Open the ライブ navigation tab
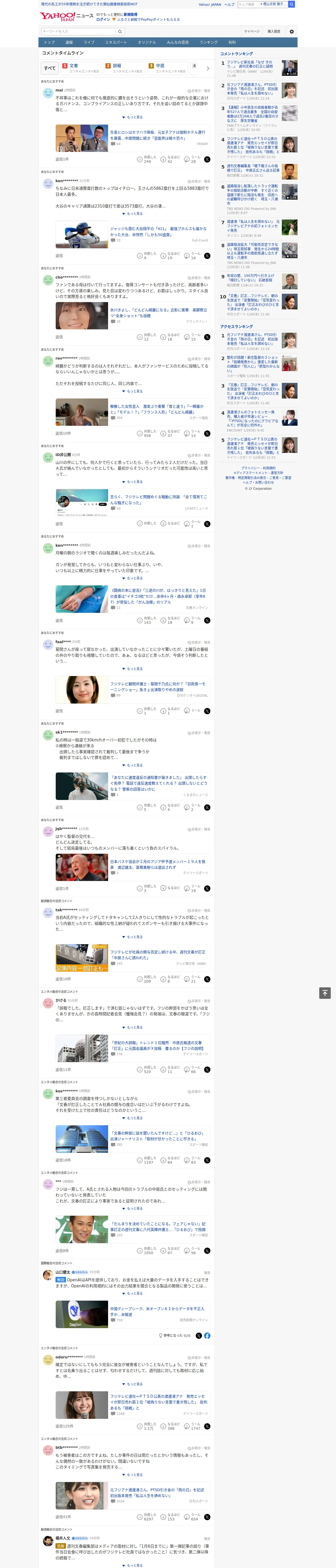The height and width of the screenshot is (1568, 336). click(x=89, y=43)
